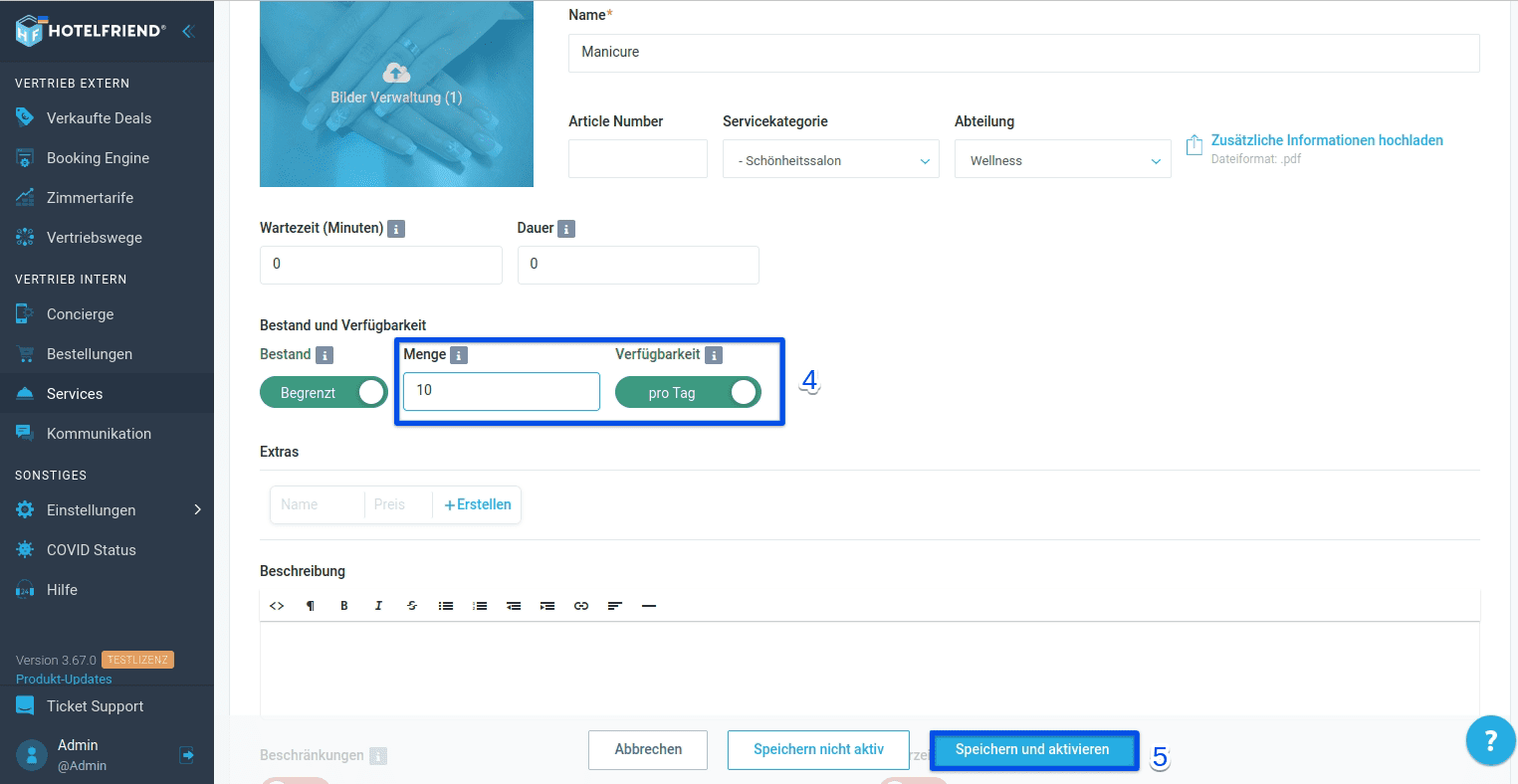Click the italic formatting icon in the editor

378,606
